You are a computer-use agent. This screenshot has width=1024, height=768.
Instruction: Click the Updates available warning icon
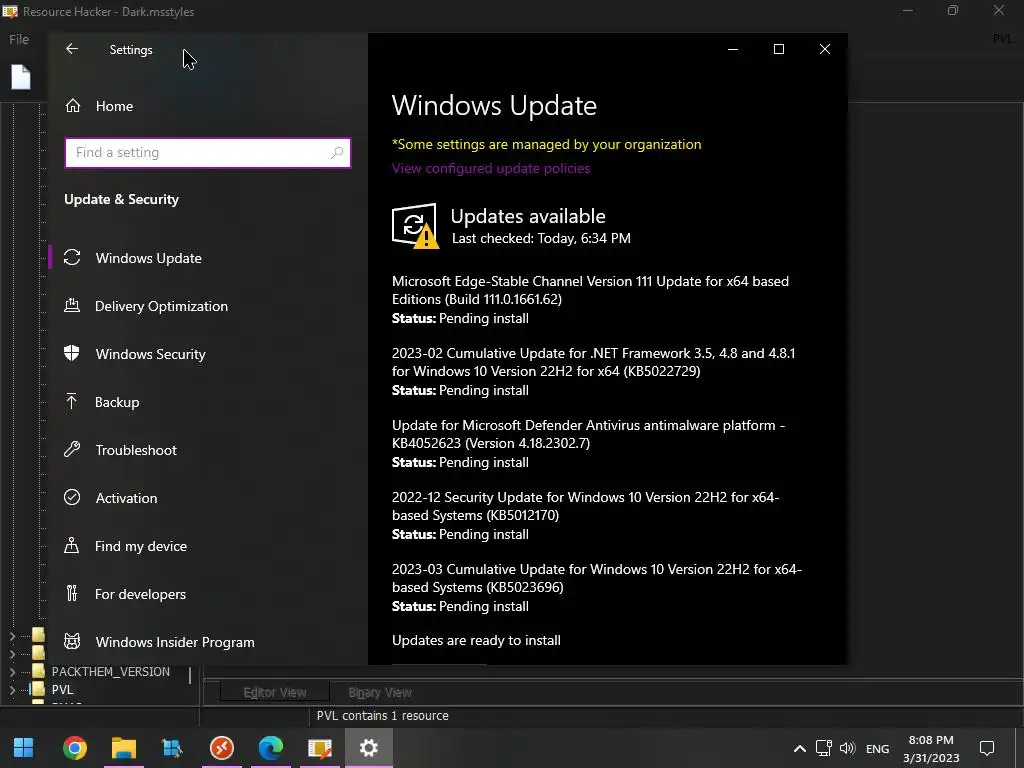[x=415, y=226]
